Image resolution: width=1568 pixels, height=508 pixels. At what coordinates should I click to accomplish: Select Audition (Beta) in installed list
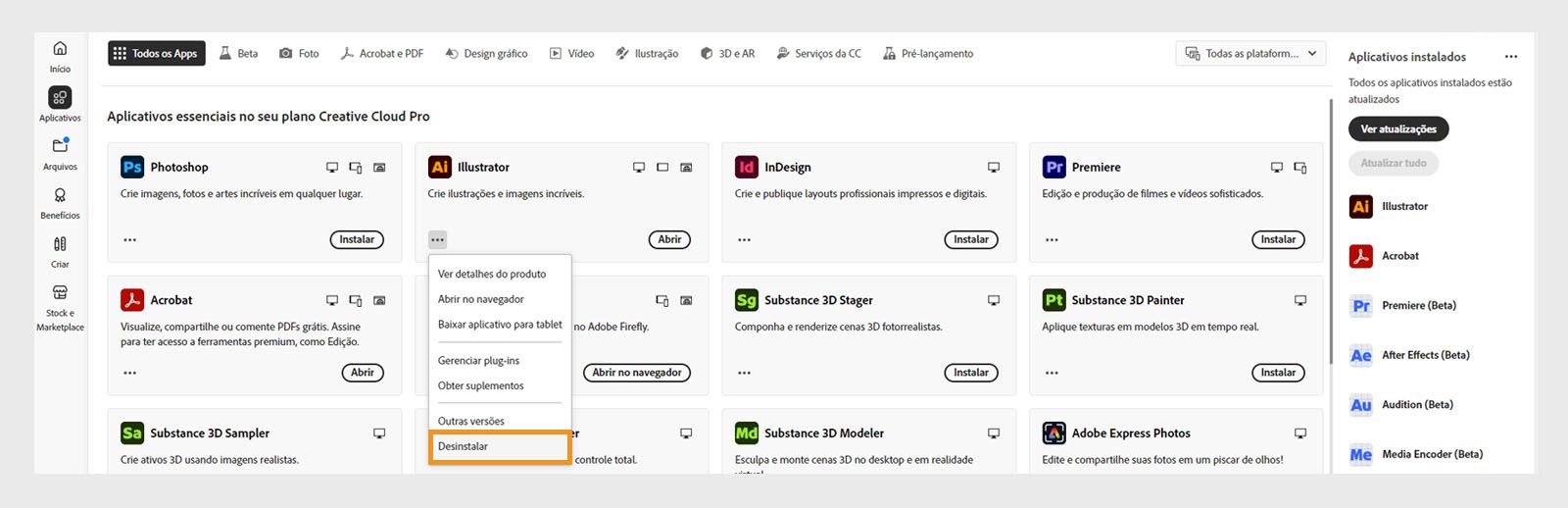(1401, 405)
